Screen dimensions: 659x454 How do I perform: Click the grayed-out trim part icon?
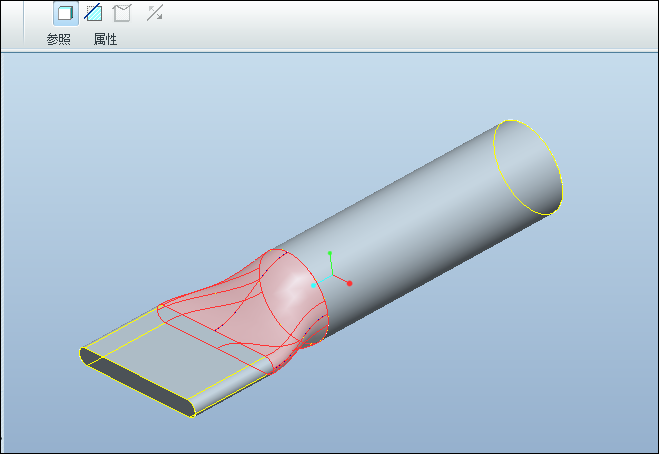pyautogui.click(x=122, y=13)
